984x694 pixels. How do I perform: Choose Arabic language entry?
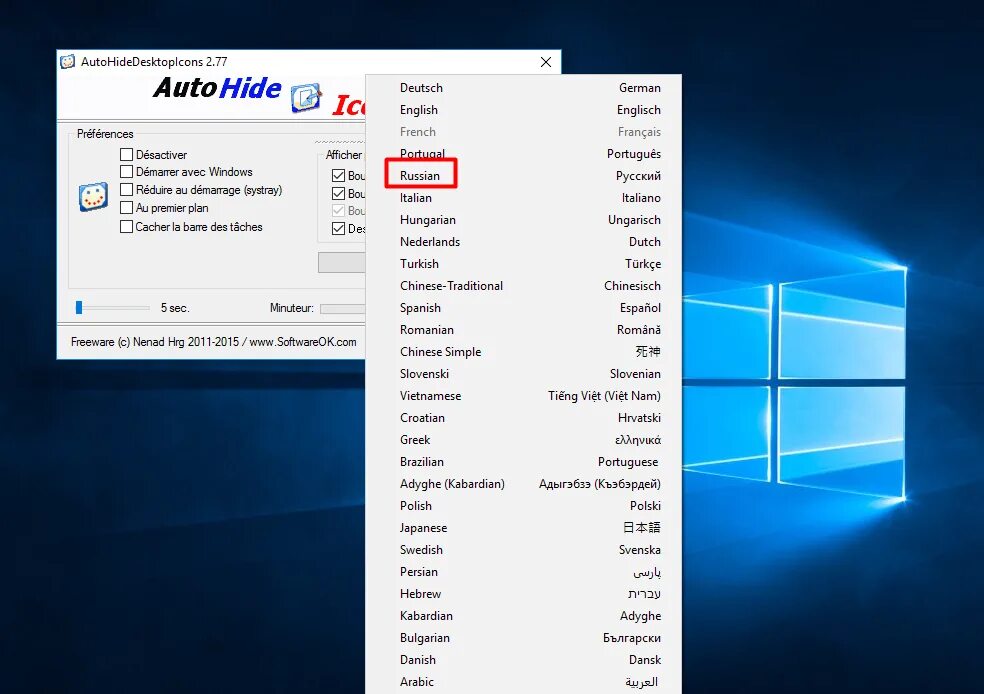pyautogui.click(x=523, y=681)
